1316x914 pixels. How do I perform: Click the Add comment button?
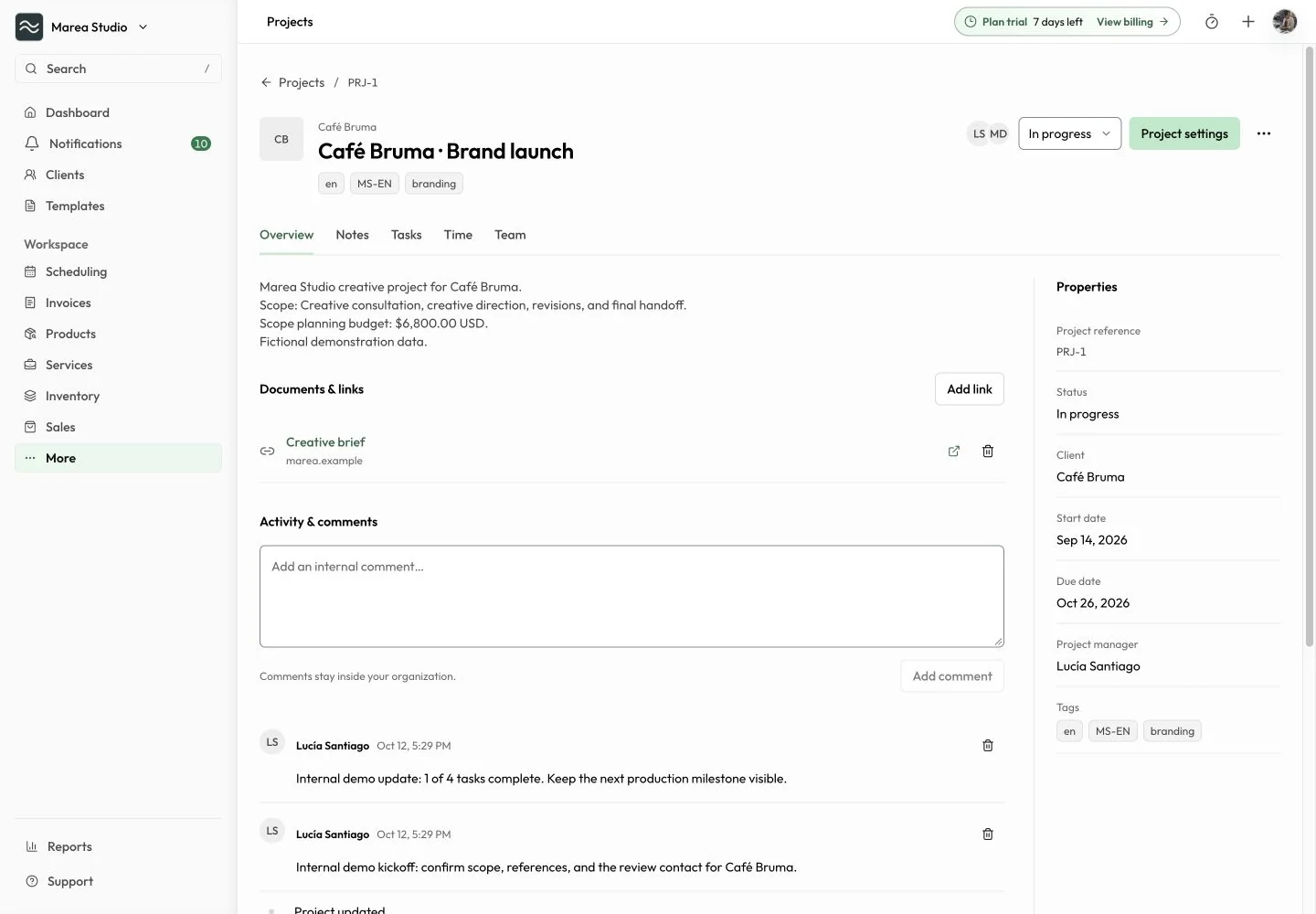(952, 676)
